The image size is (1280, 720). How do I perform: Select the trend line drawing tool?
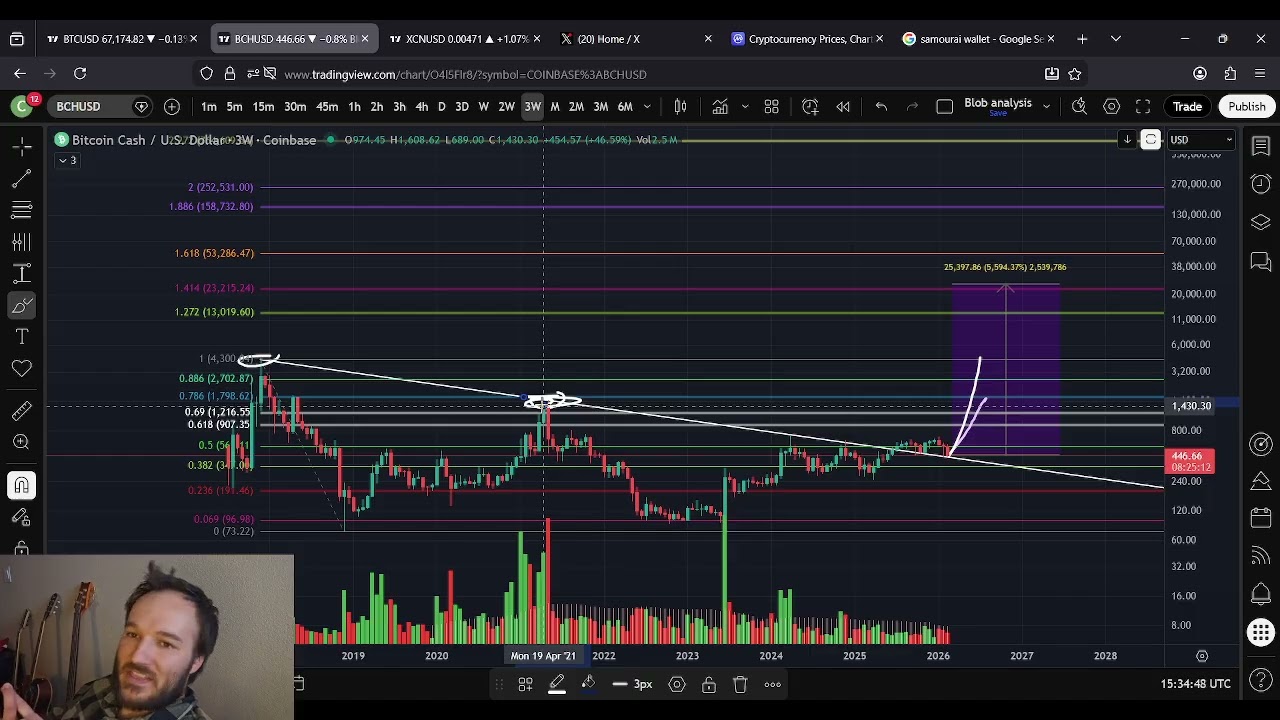coord(21,178)
